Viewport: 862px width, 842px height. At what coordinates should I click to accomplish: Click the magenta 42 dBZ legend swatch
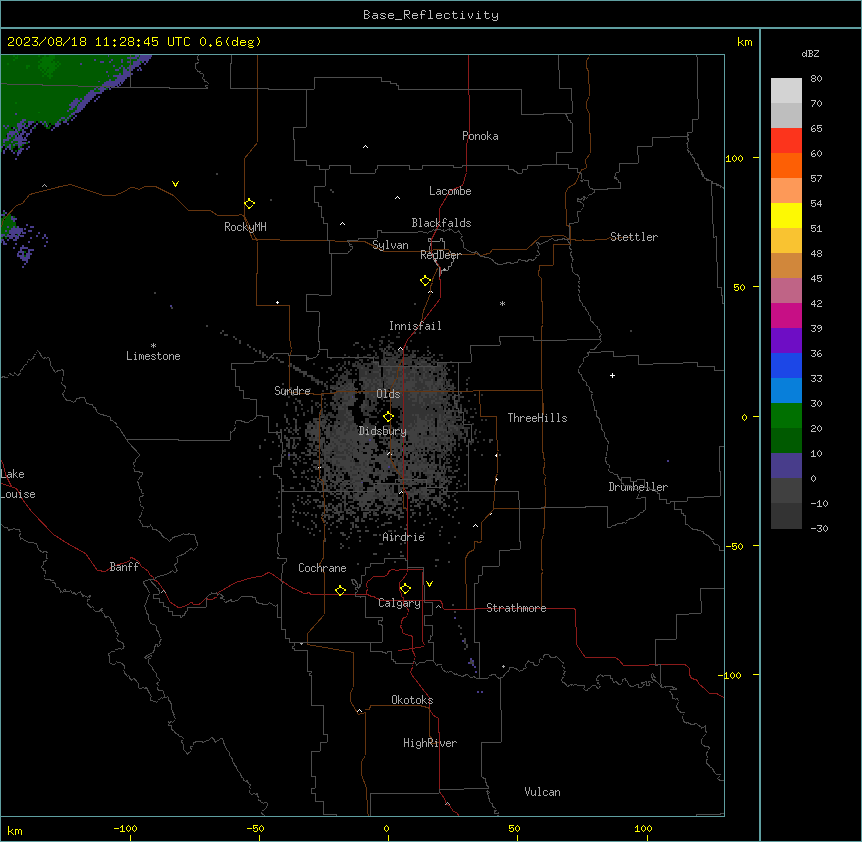[x=786, y=315]
